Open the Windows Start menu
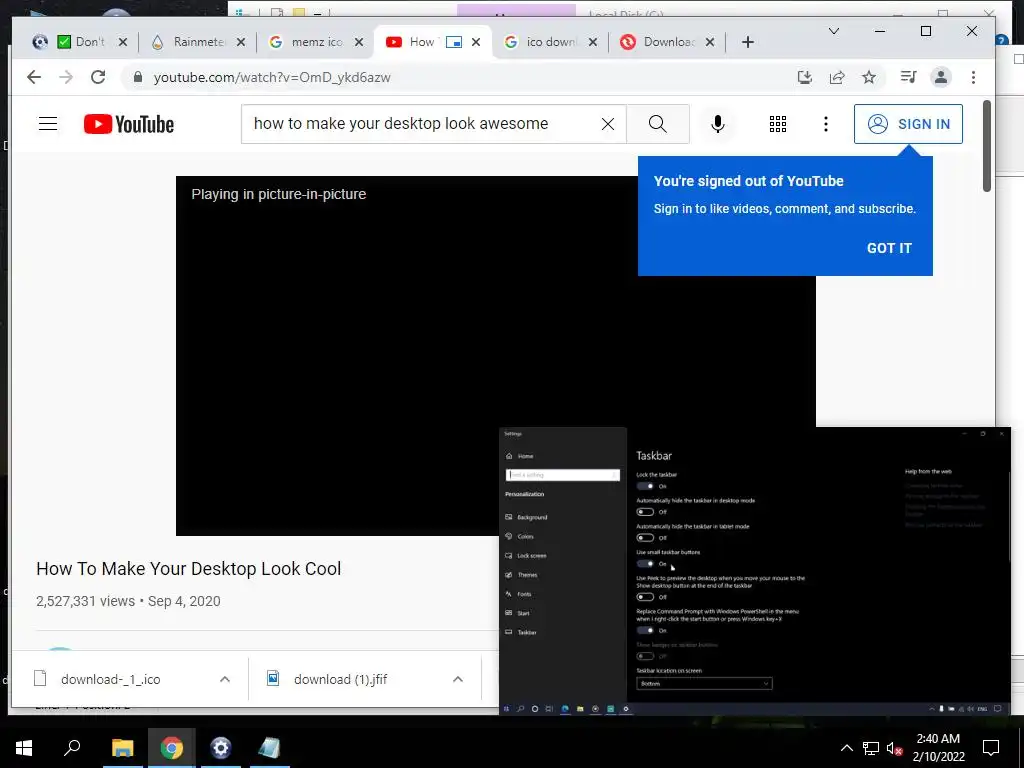Viewport: 1024px width, 768px height. coord(24,748)
